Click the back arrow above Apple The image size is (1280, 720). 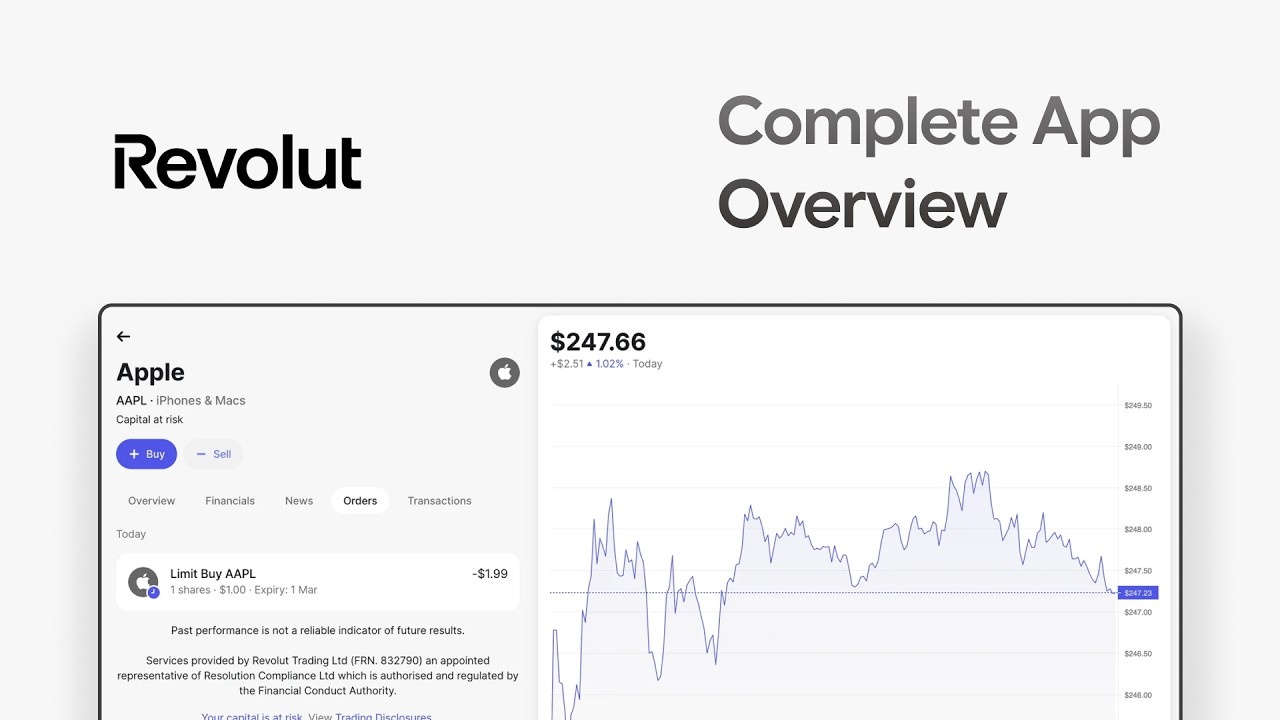click(x=123, y=337)
